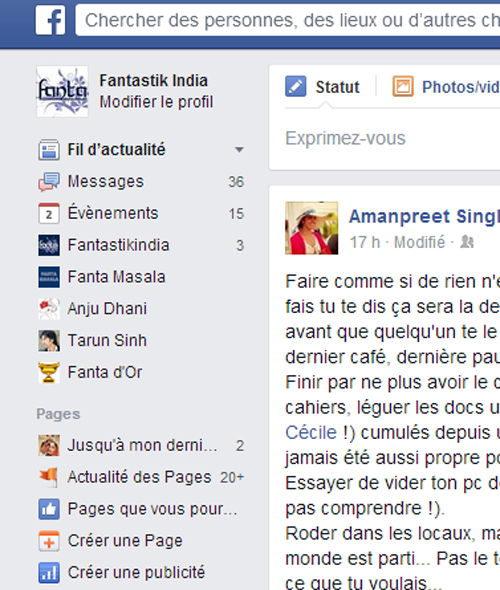This screenshot has width=500, height=590.
Task: Switch to the Photos/vidéos tab
Action: pos(446,87)
